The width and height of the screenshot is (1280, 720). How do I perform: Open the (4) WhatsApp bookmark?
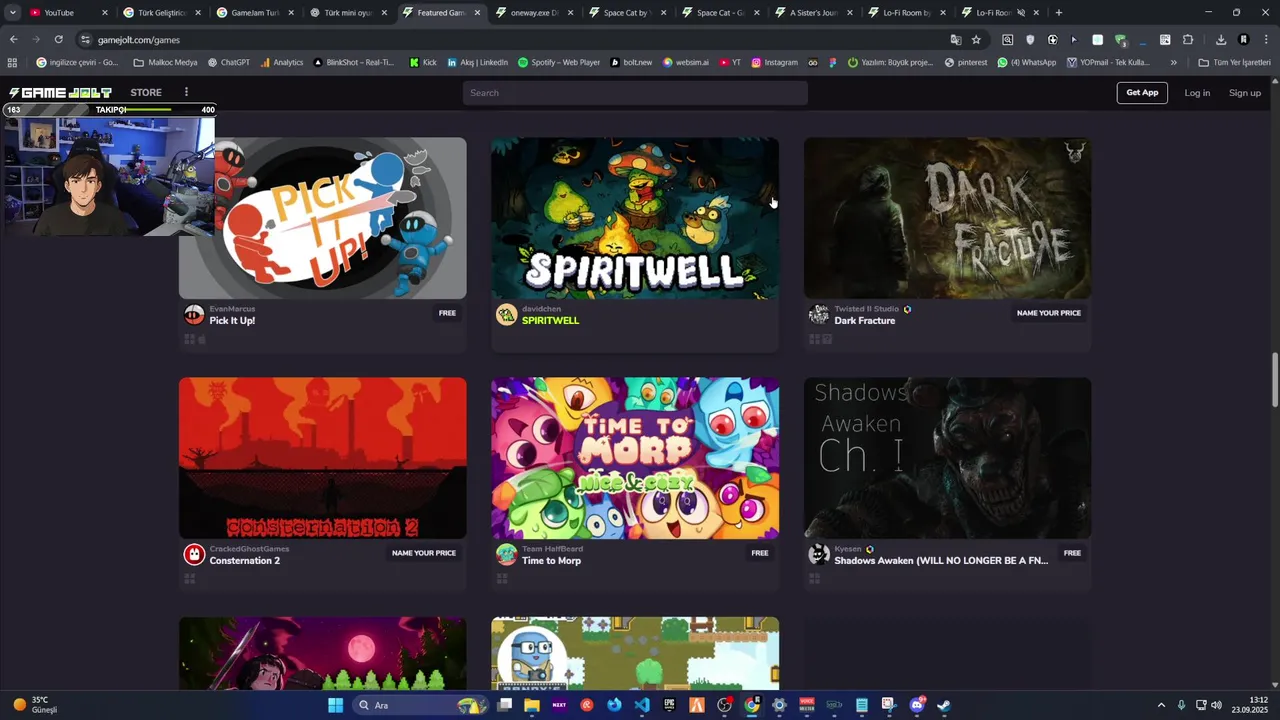pyautogui.click(x=1027, y=62)
